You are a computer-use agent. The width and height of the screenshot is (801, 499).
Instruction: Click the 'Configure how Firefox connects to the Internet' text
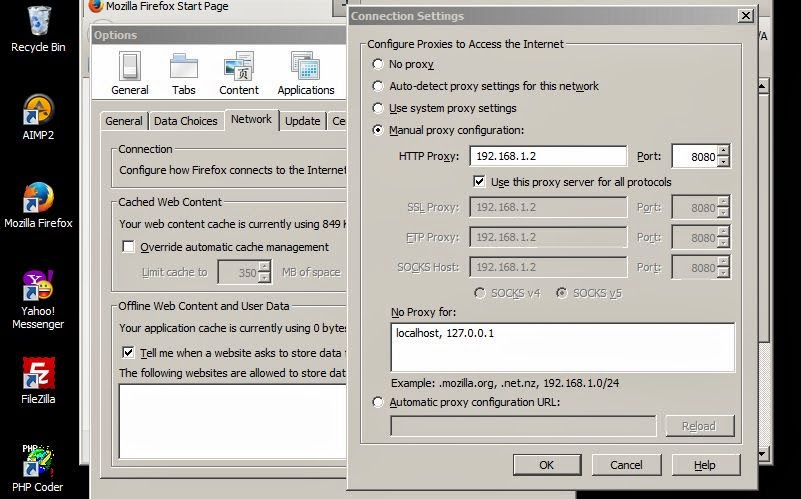pos(233,170)
